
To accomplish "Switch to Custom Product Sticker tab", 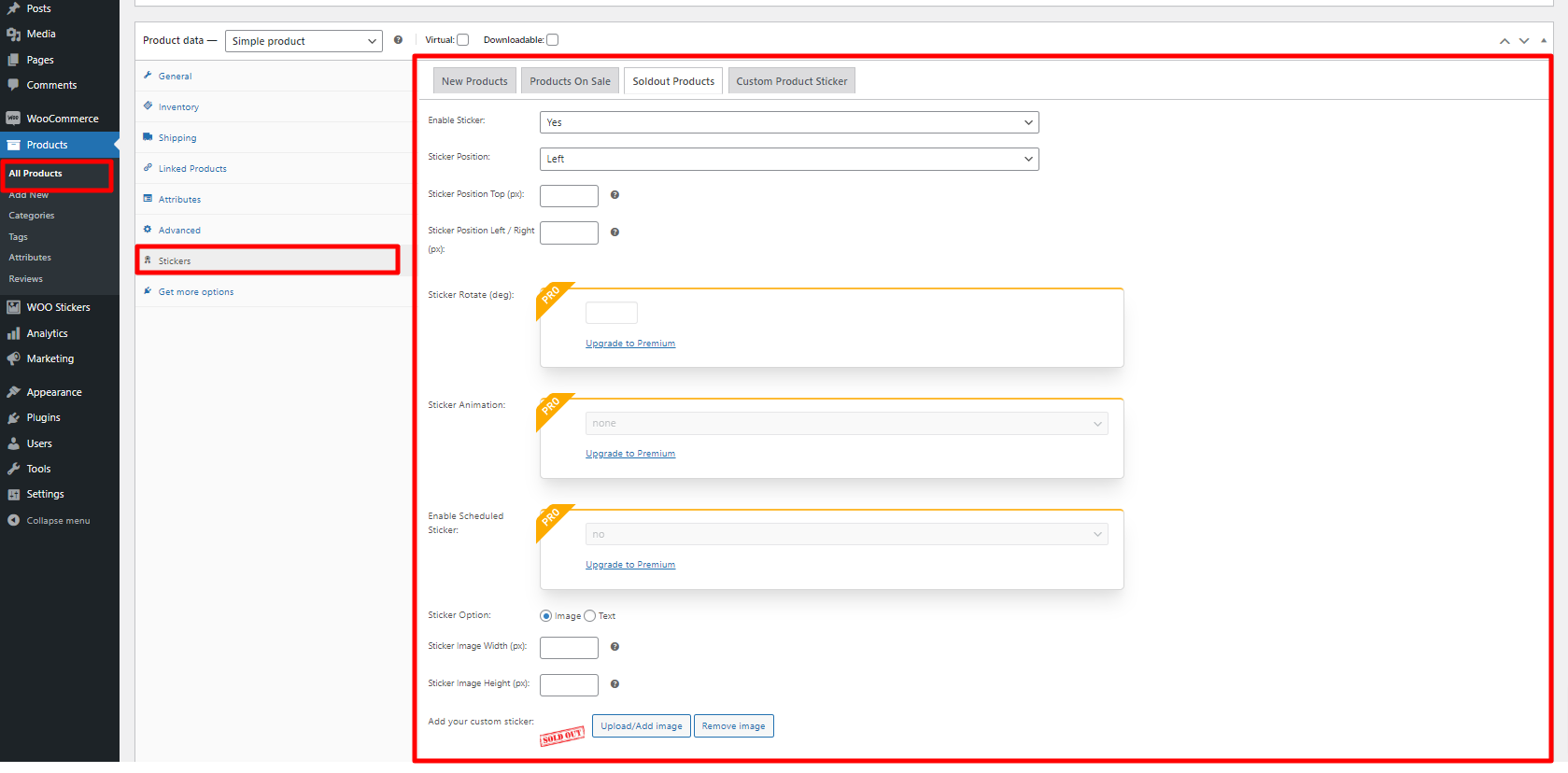I will pyautogui.click(x=792, y=81).
